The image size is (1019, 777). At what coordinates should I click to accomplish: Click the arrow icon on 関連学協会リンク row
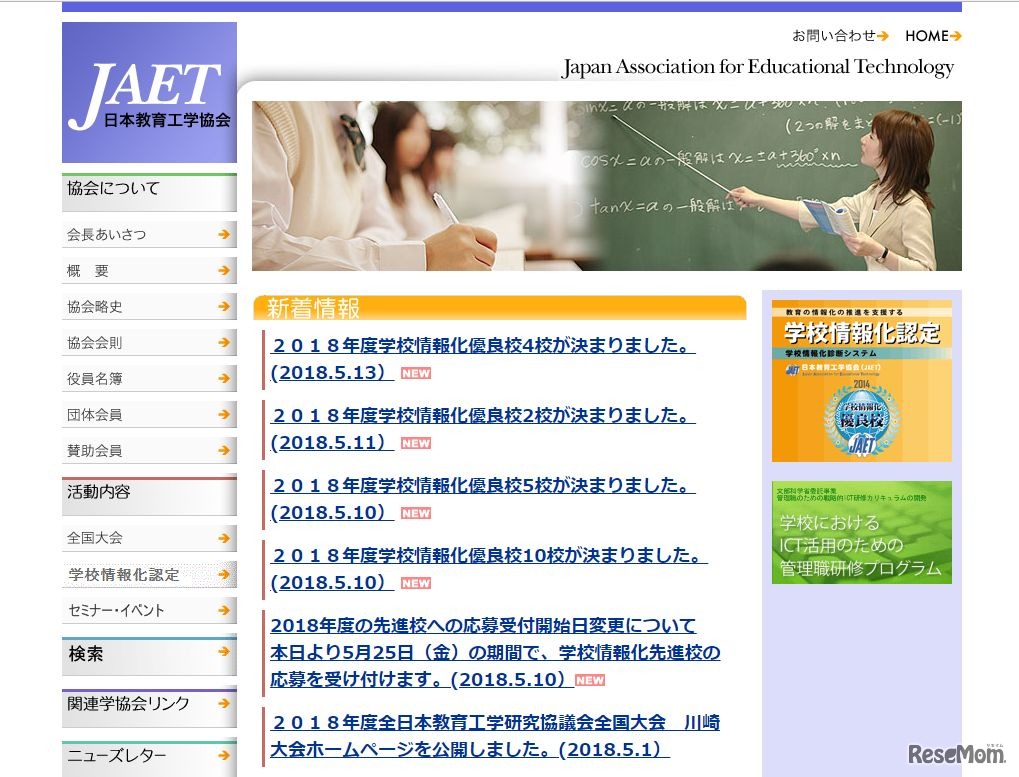click(x=224, y=703)
